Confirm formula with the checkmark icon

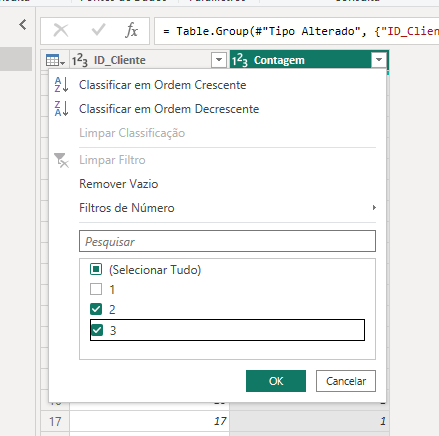click(98, 30)
